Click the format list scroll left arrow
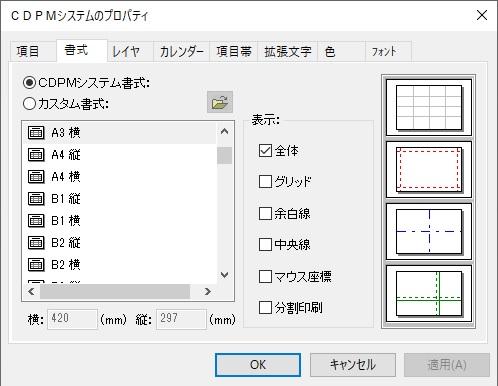Viewport: 498px width, 386px height. pos(31,292)
